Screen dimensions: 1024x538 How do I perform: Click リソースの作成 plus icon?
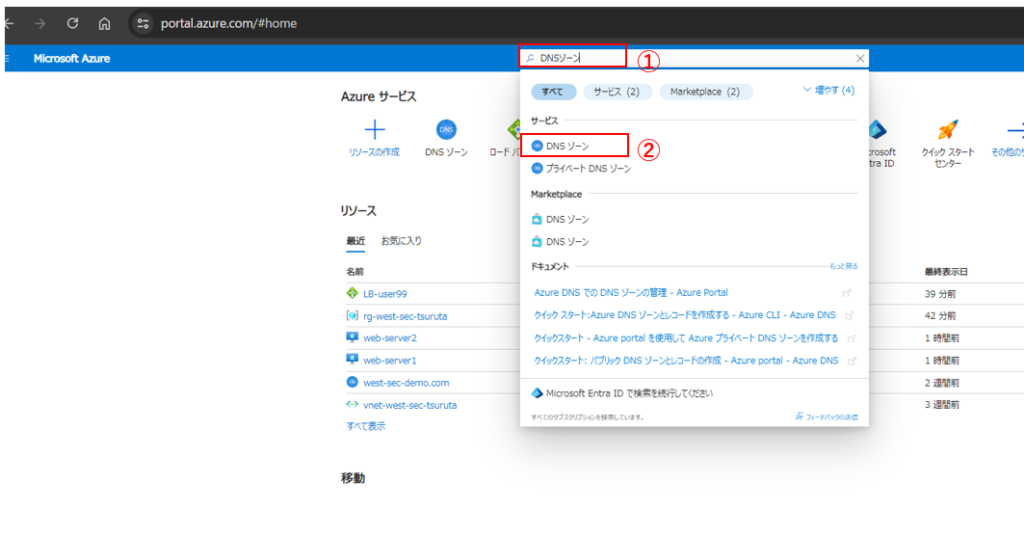click(x=374, y=130)
